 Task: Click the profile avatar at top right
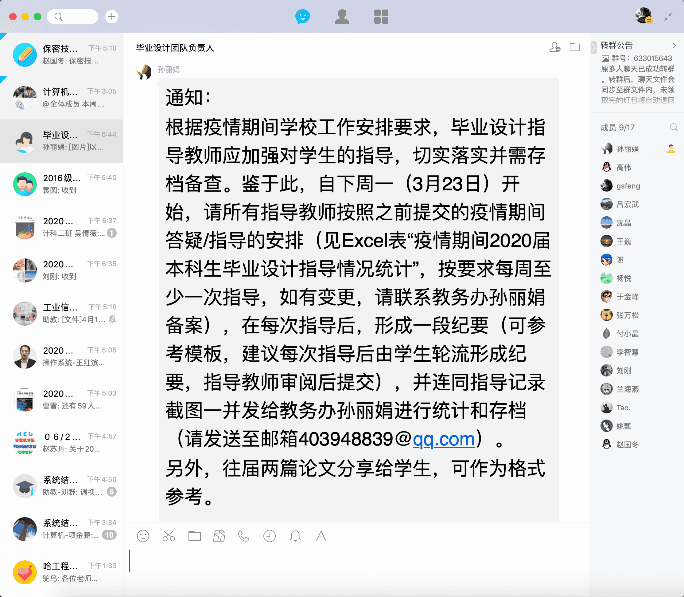tap(644, 16)
